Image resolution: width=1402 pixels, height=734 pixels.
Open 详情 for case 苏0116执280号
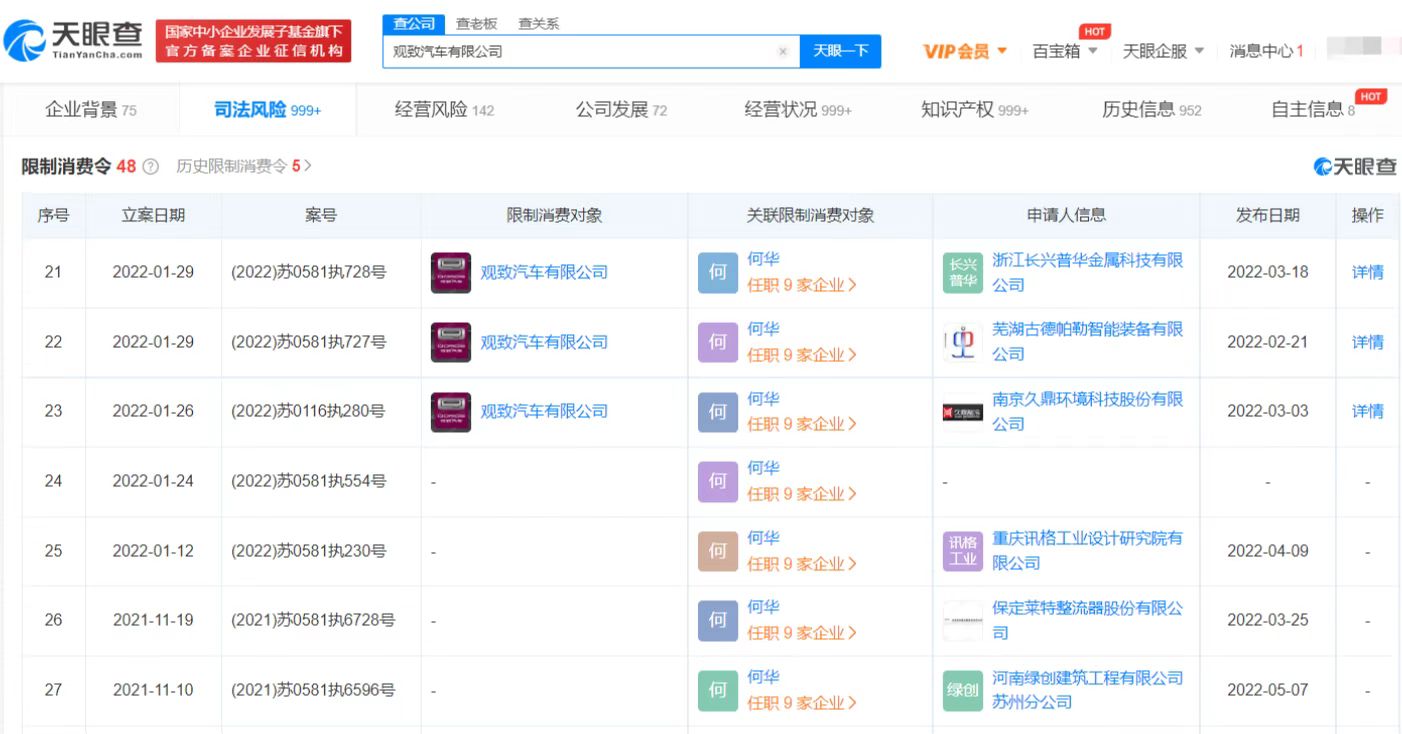click(x=1368, y=411)
